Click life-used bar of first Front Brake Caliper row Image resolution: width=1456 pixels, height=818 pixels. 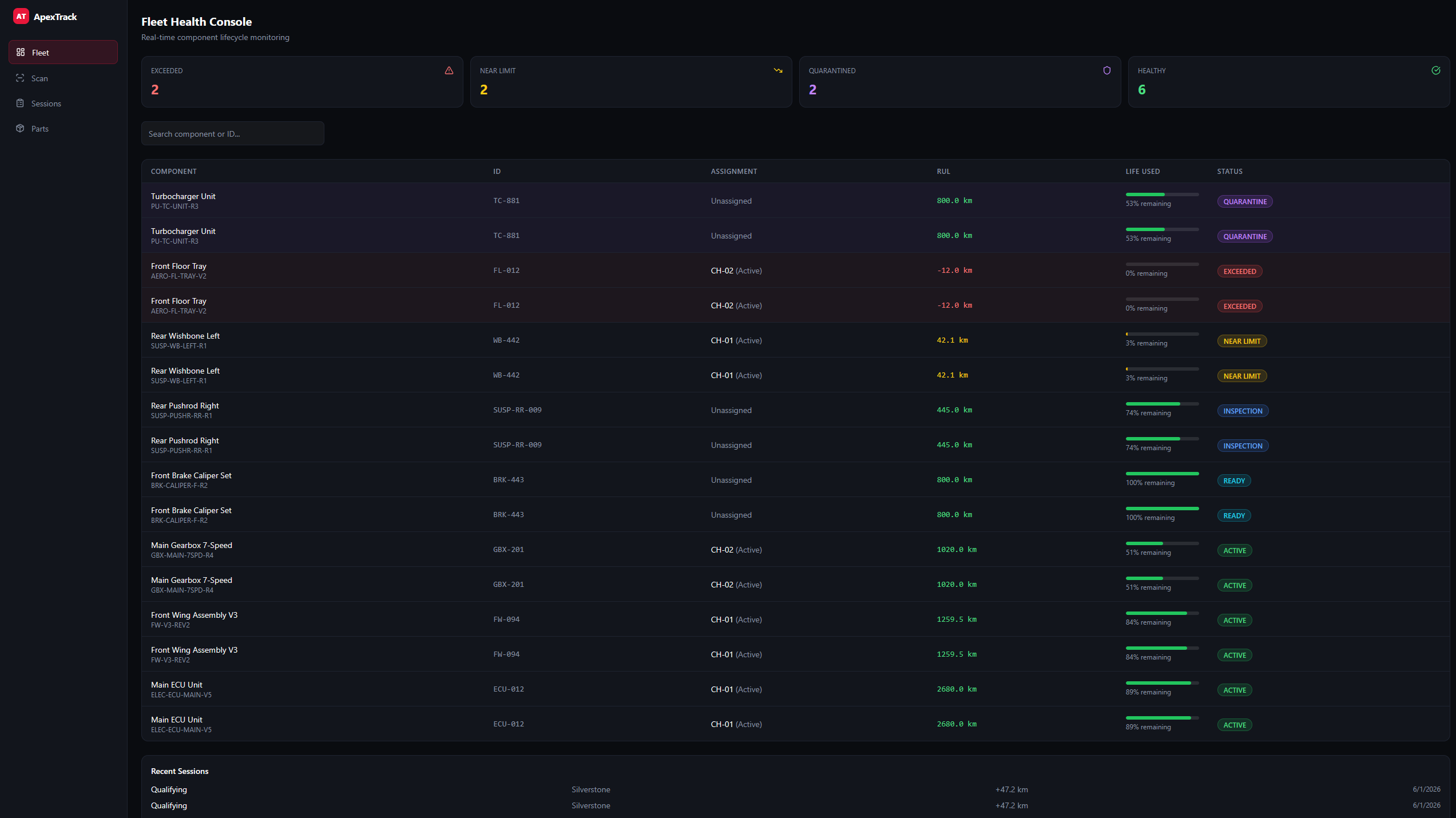tap(1162, 474)
